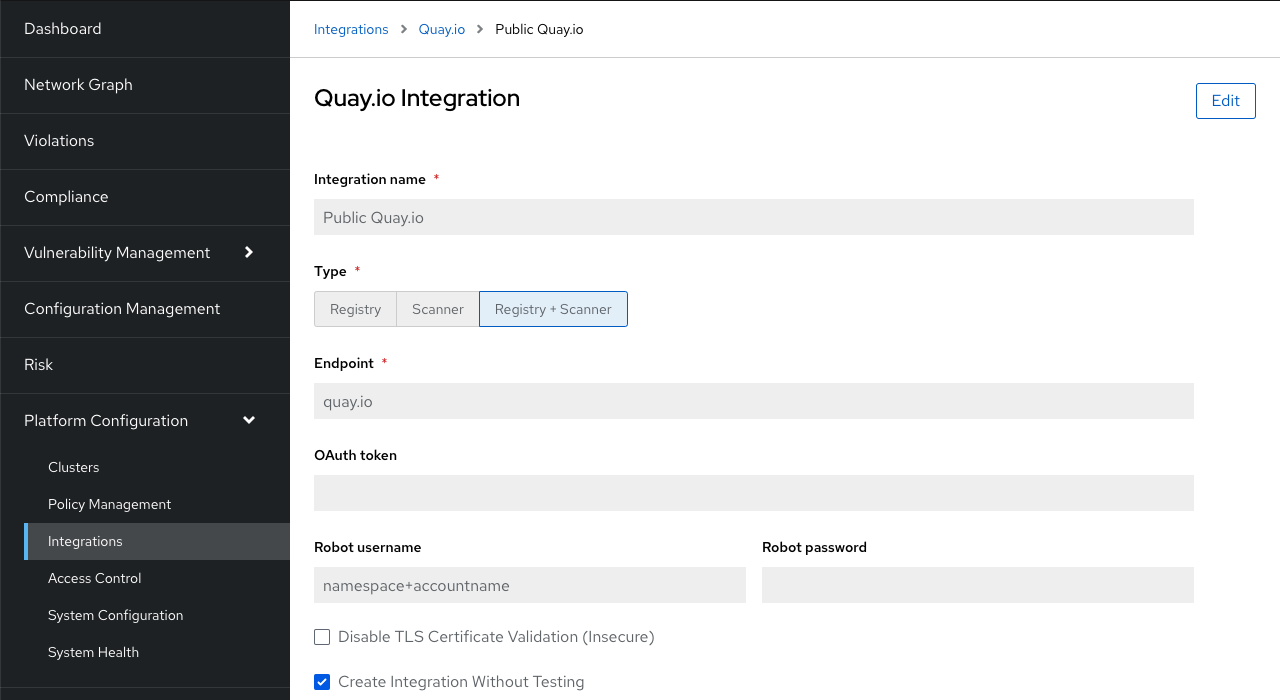
Task: Click the Edit button
Action: [1225, 101]
